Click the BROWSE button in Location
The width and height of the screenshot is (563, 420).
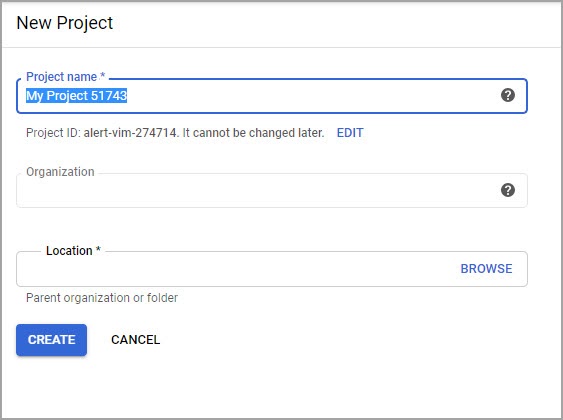point(487,269)
